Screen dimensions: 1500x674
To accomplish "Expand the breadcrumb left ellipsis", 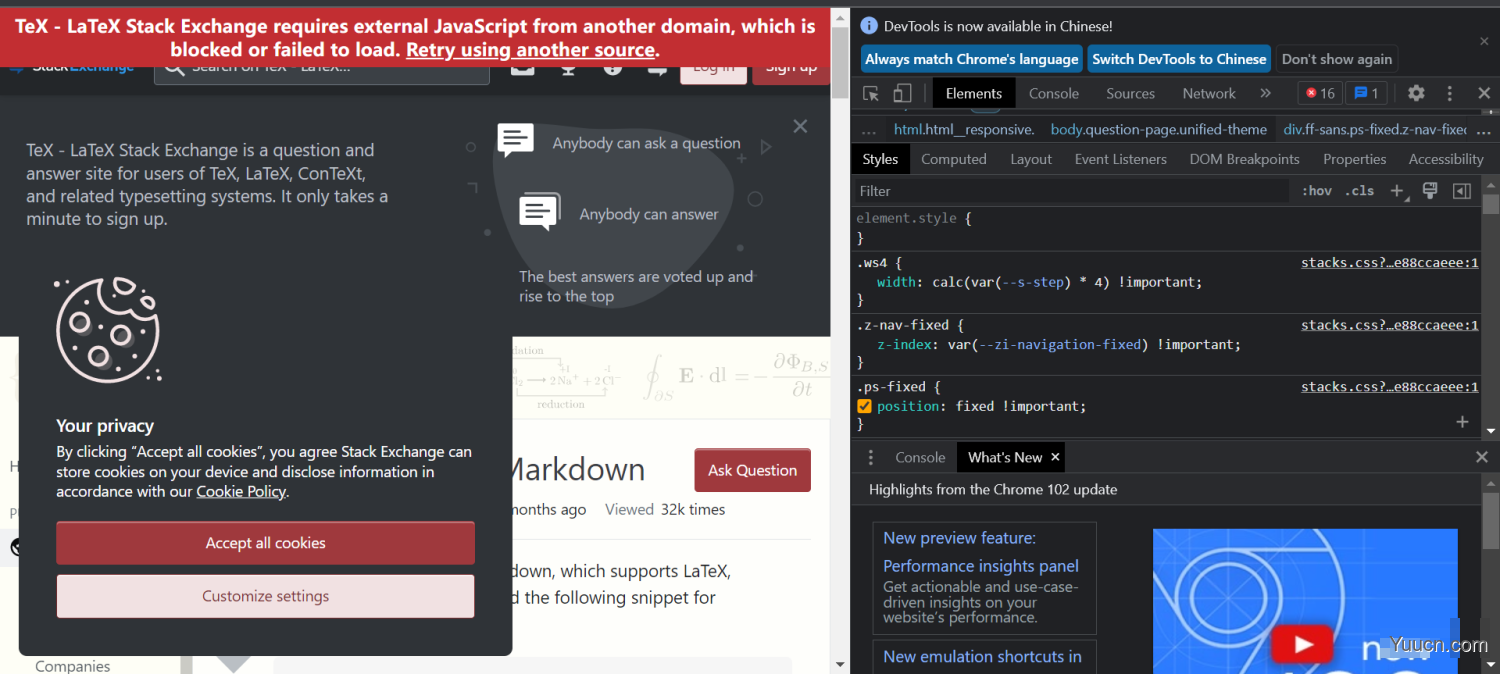I will (868, 130).
